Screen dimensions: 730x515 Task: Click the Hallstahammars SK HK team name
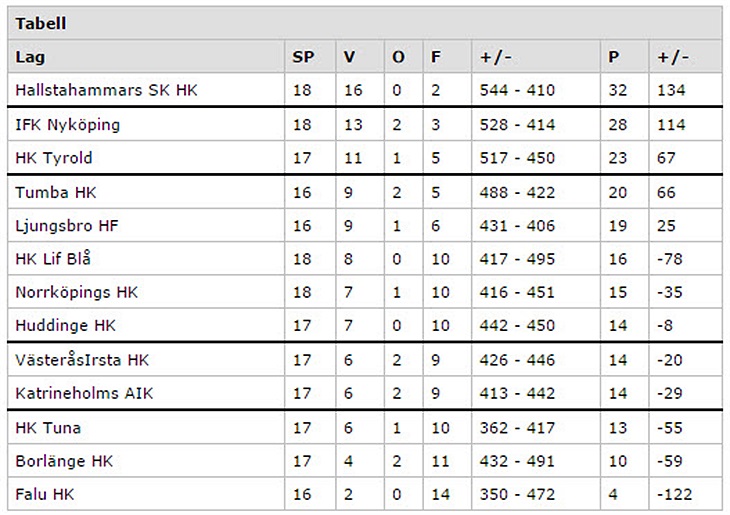pos(107,90)
